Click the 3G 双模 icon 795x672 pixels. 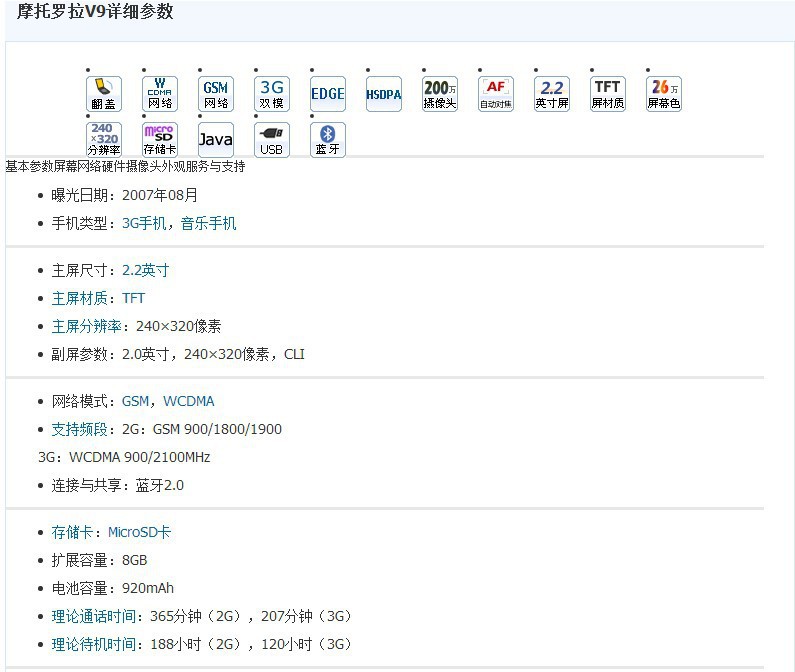272,94
